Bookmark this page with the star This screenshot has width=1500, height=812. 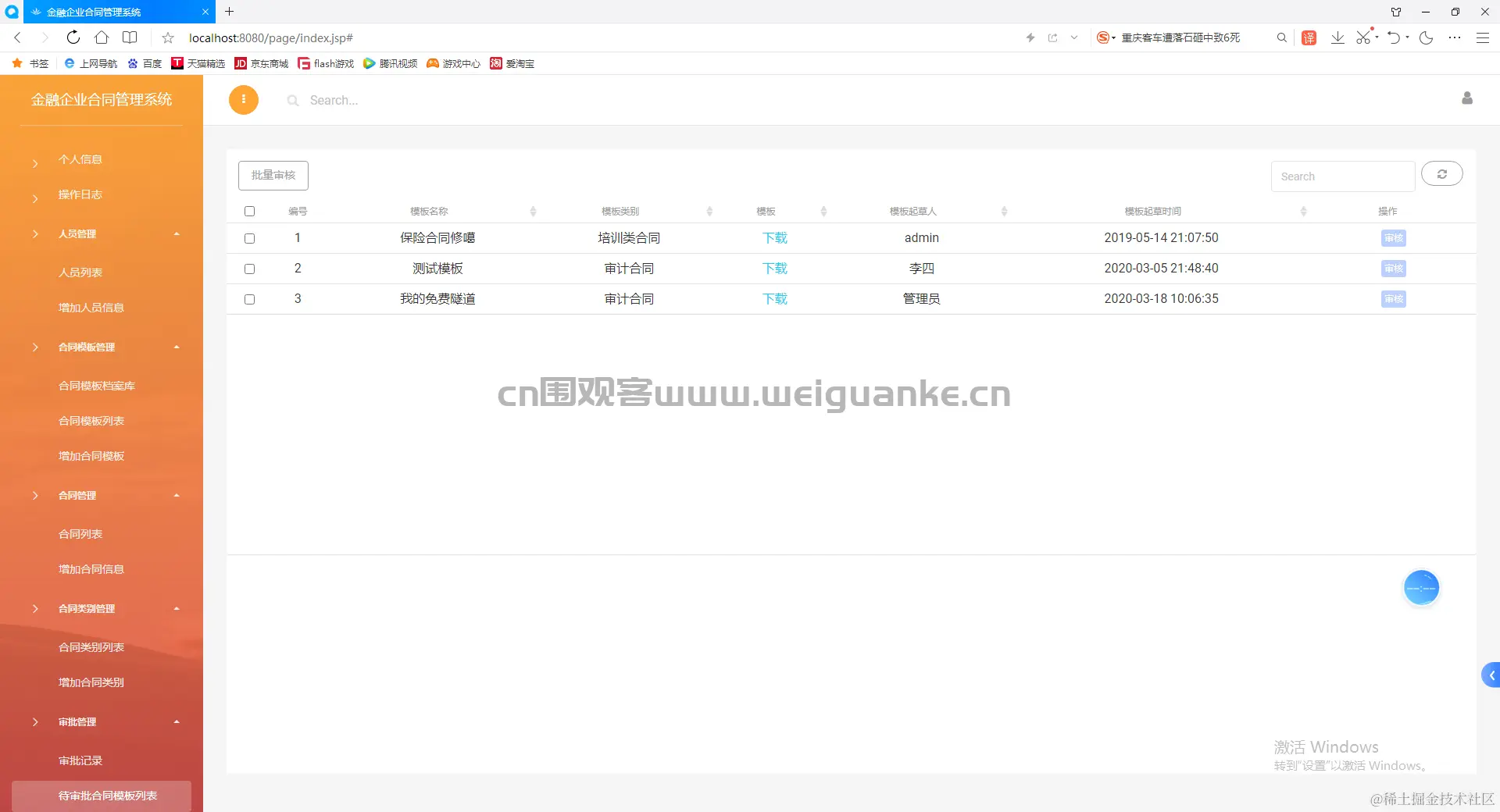168,37
